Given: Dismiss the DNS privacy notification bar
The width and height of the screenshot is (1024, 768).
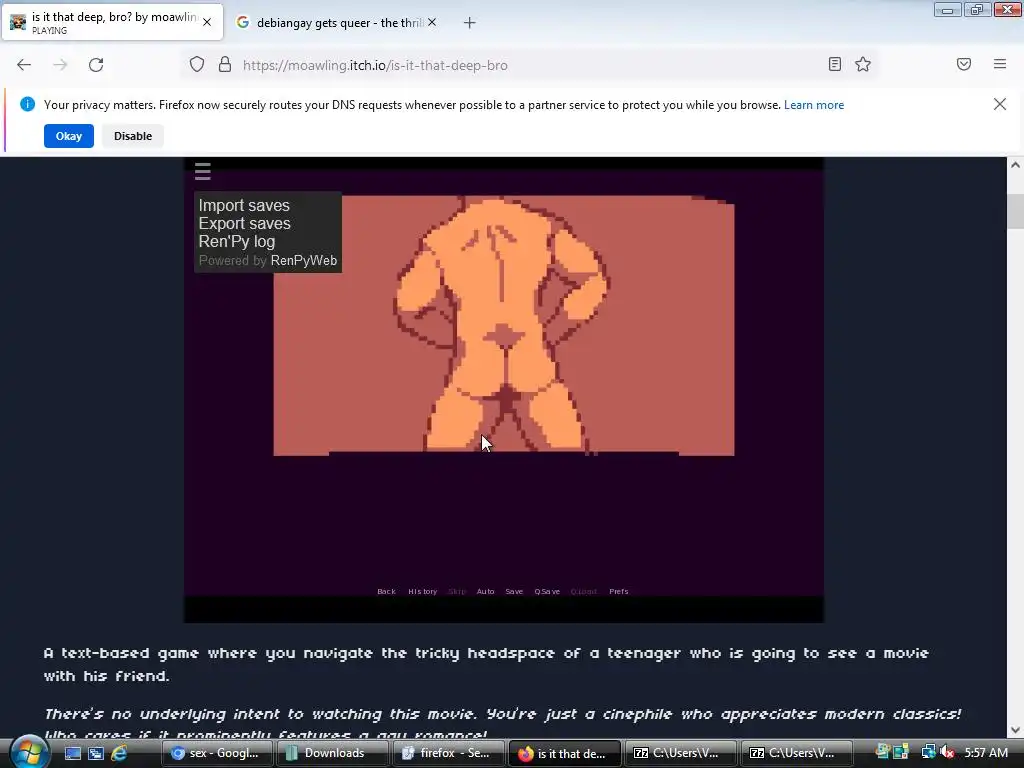Looking at the screenshot, I should click(1000, 104).
